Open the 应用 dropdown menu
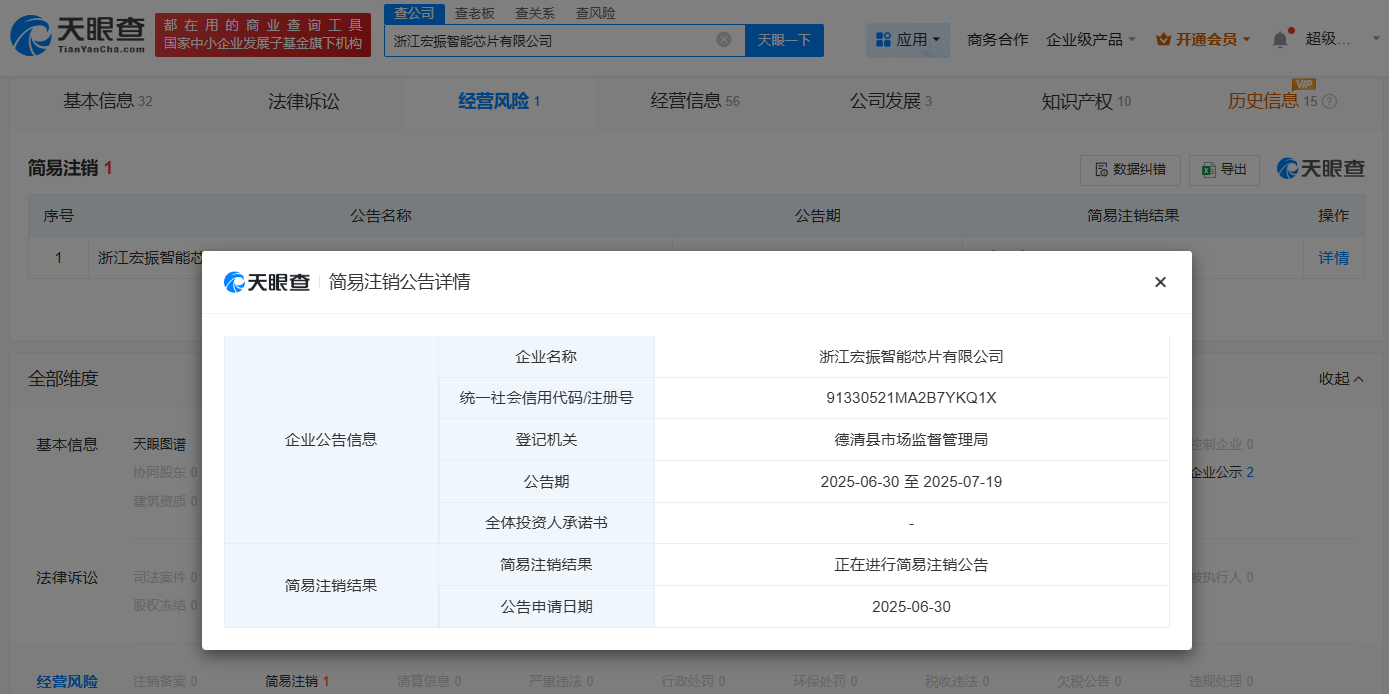This screenshot has height=694, width=1389. pyautogui.click(x=907, y=40)
